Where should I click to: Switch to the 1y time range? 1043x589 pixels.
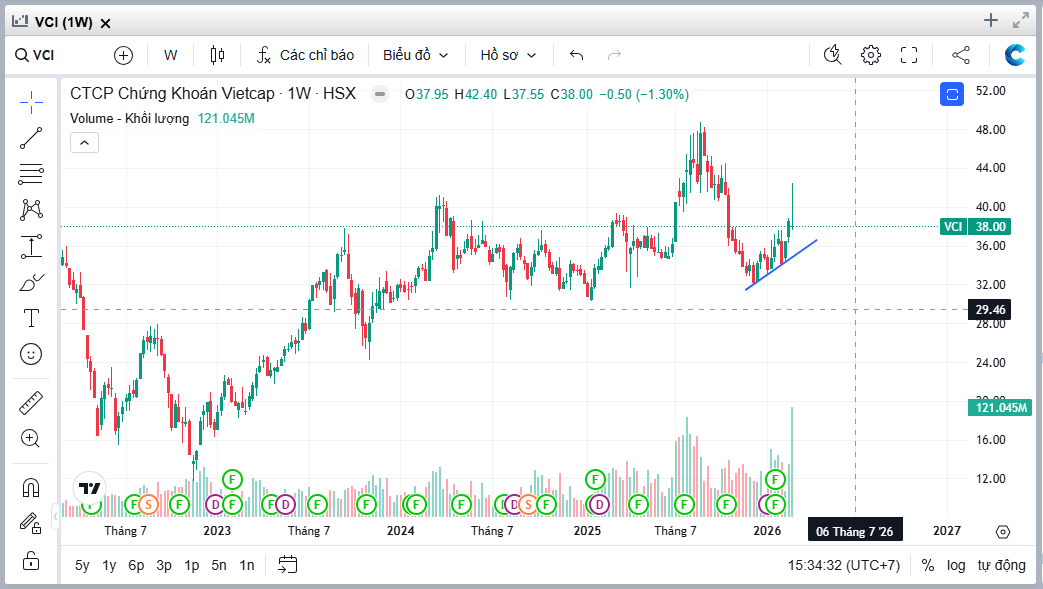[109, 565]
